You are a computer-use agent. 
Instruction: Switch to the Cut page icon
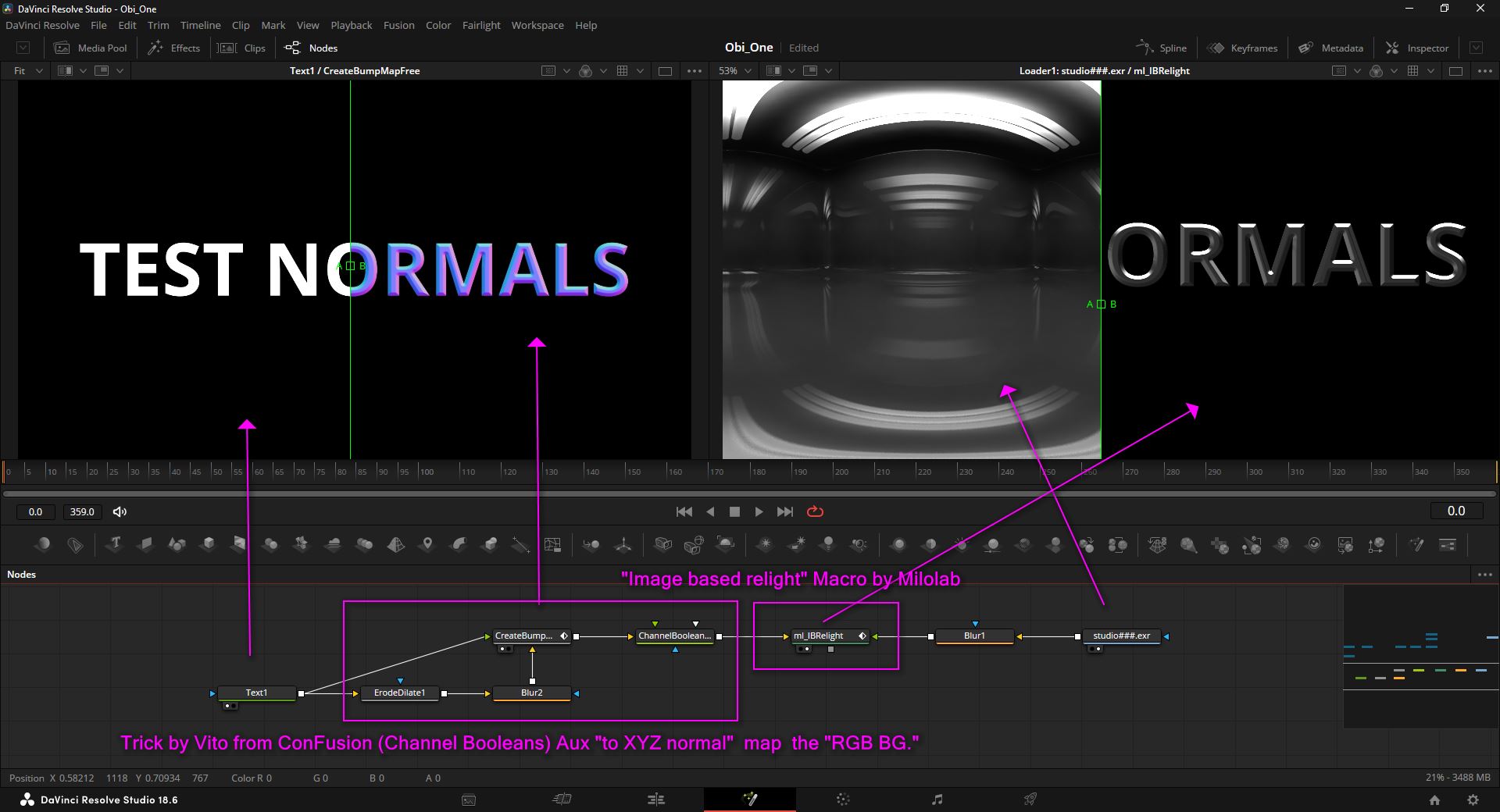(x=562, y=800)
